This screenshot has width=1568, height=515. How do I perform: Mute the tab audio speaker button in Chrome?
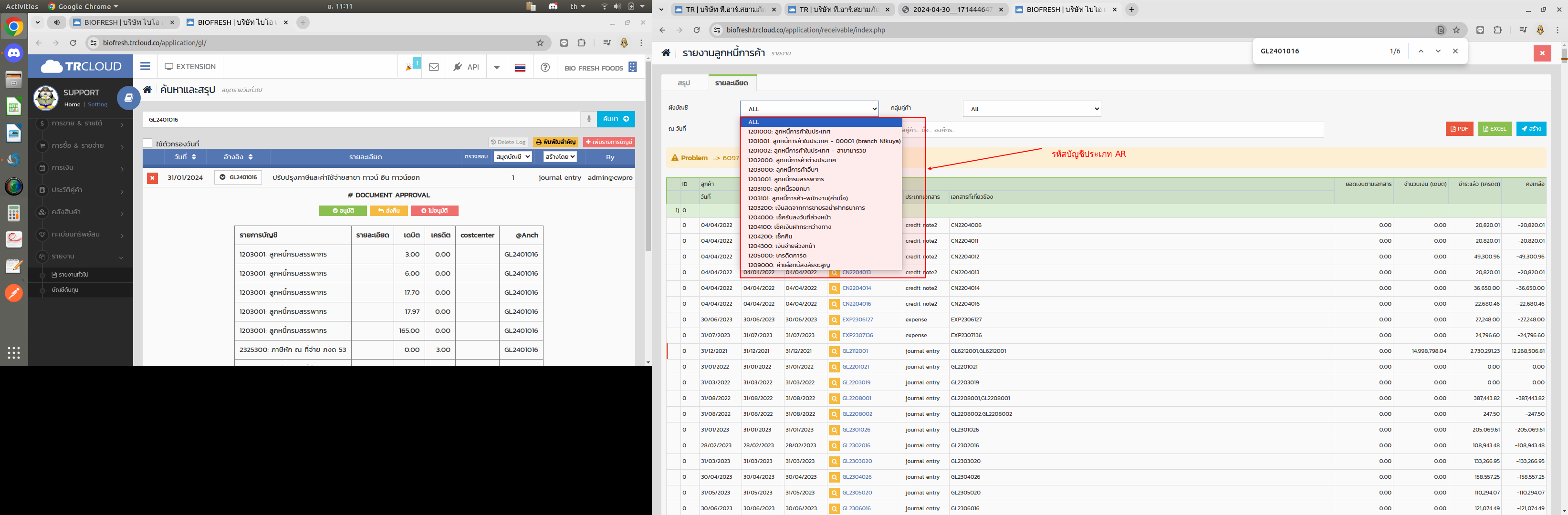point(57,22)
